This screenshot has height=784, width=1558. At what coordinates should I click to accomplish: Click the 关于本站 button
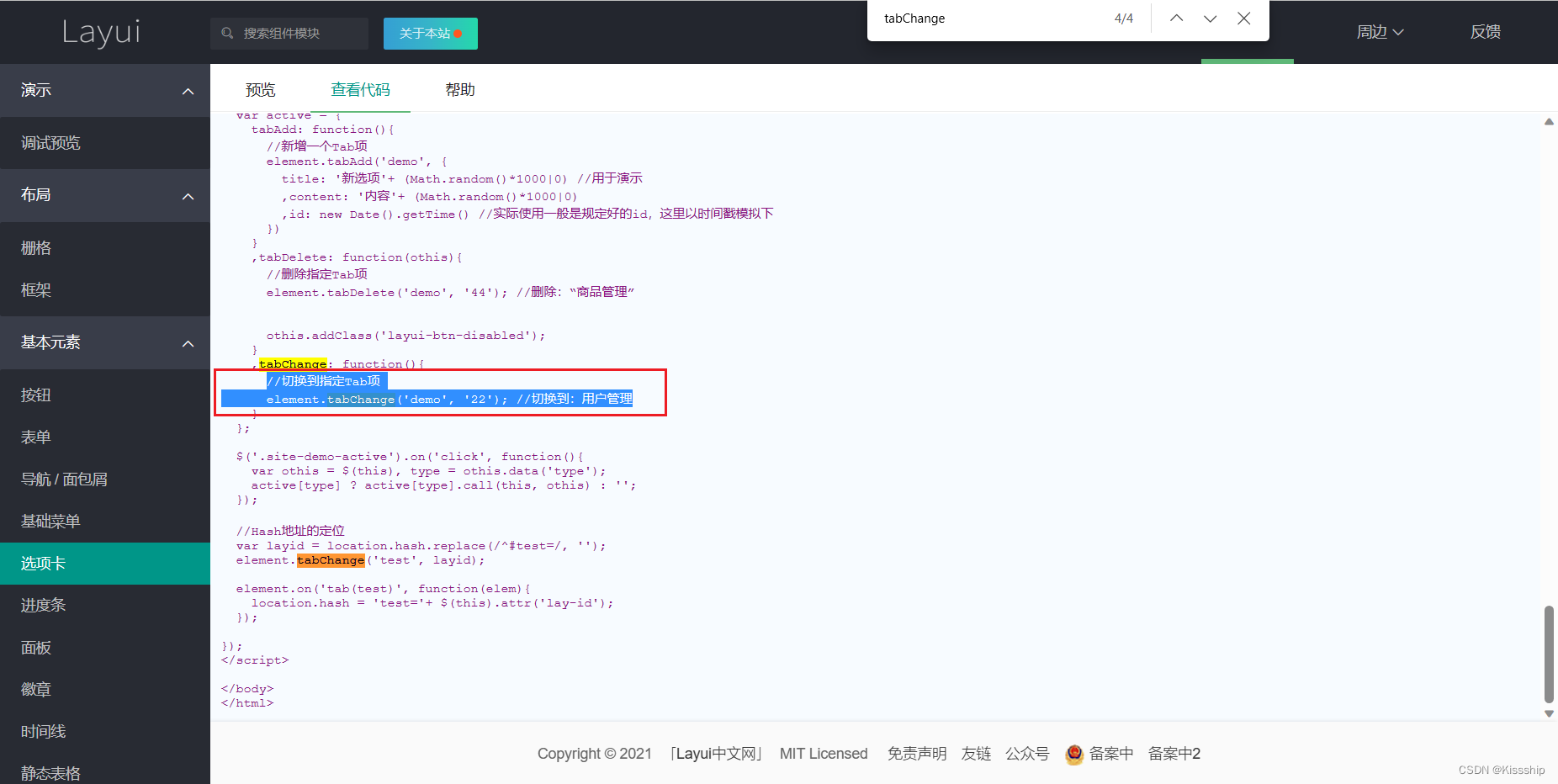coord(430,33)
